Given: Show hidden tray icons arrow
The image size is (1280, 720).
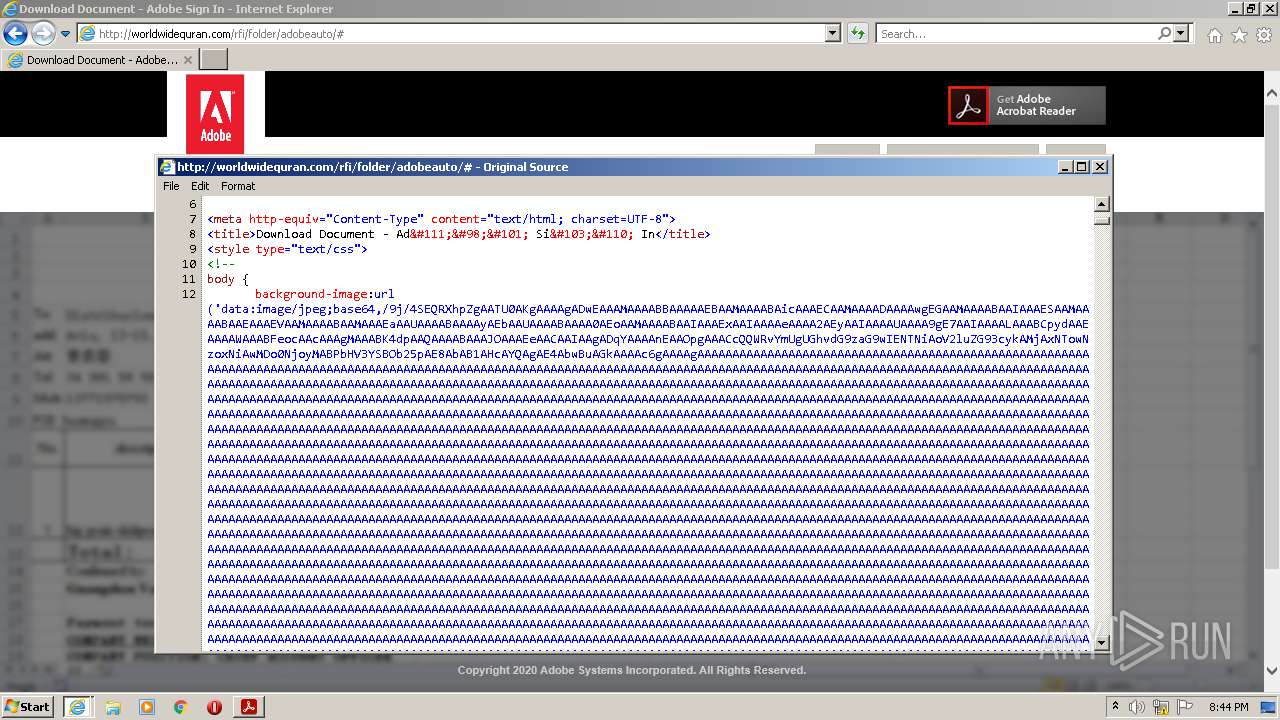Looking at the screenshot, I should coord(1116,706).
